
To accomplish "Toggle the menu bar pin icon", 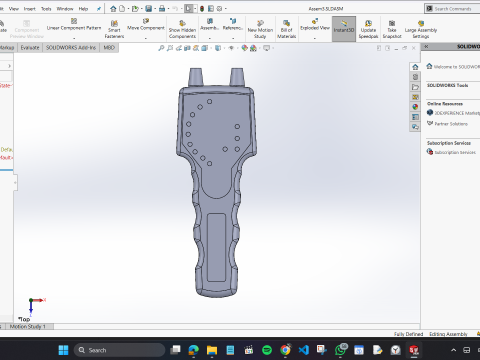I will (99, 9).
